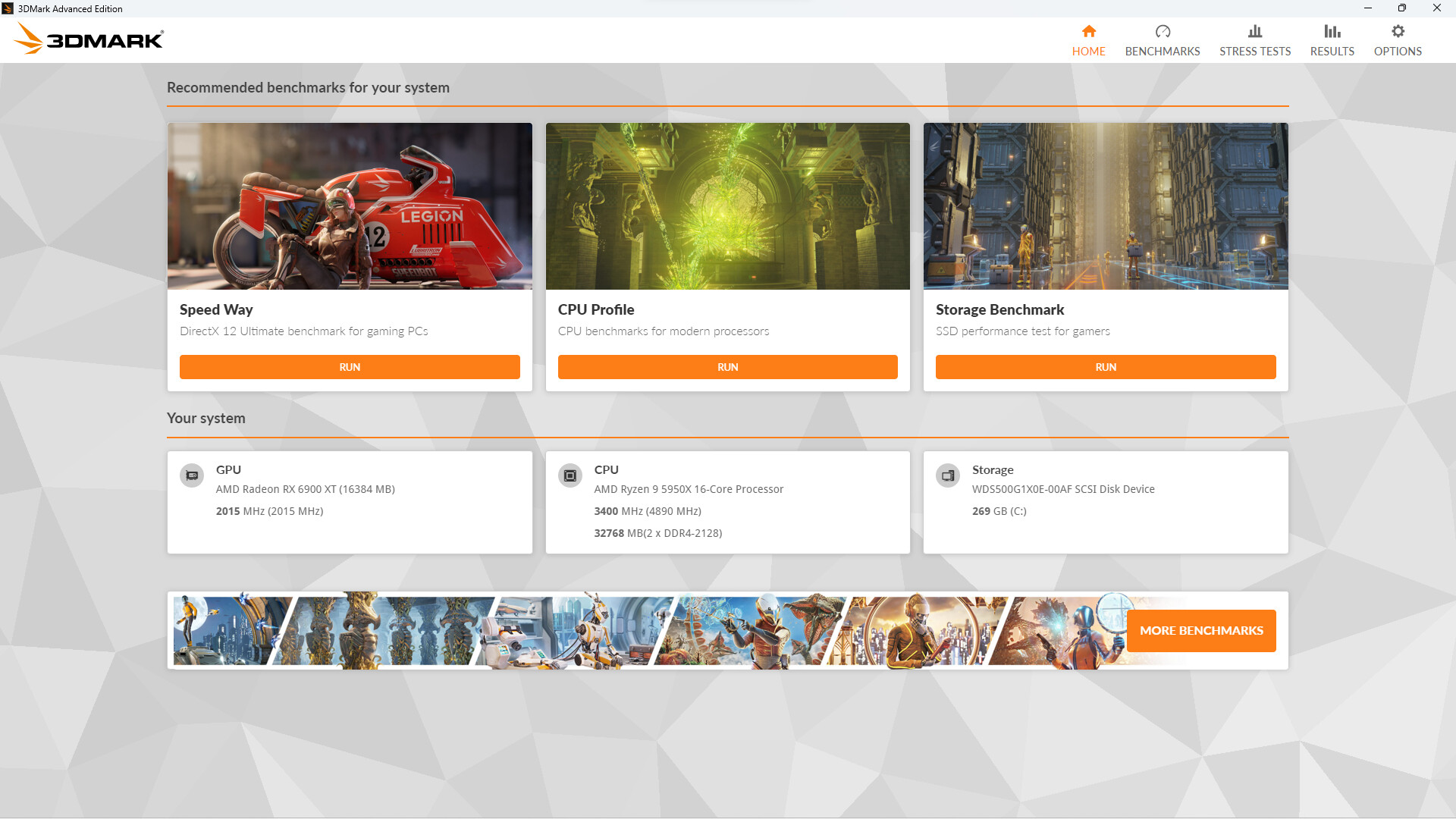Screen dimensions: 1456x819
Task: Access the Options settings icon
Action: pos(1397,31)
